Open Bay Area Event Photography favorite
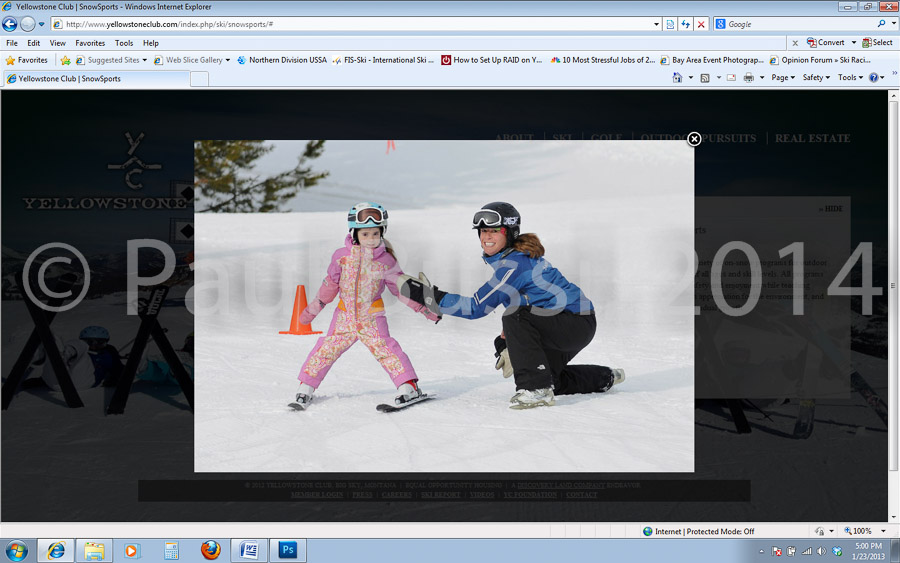This screenshot has width=900, height=563. point(712,60)
